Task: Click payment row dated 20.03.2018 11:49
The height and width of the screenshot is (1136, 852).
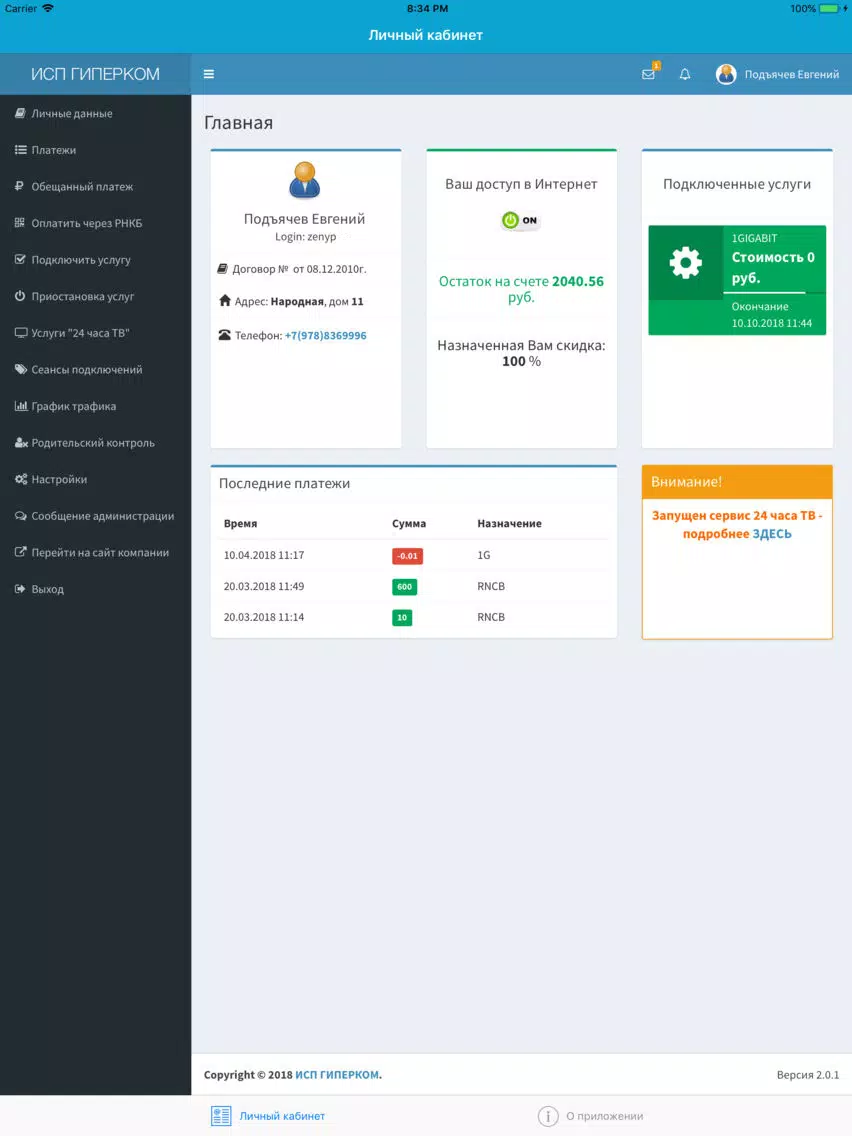Action: coord(413,587)
